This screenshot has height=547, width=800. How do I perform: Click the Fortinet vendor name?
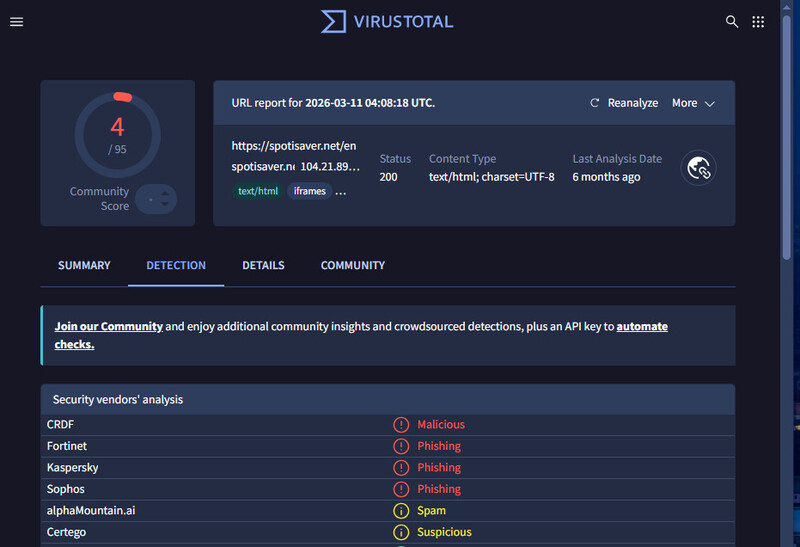[x=67, y=446]
